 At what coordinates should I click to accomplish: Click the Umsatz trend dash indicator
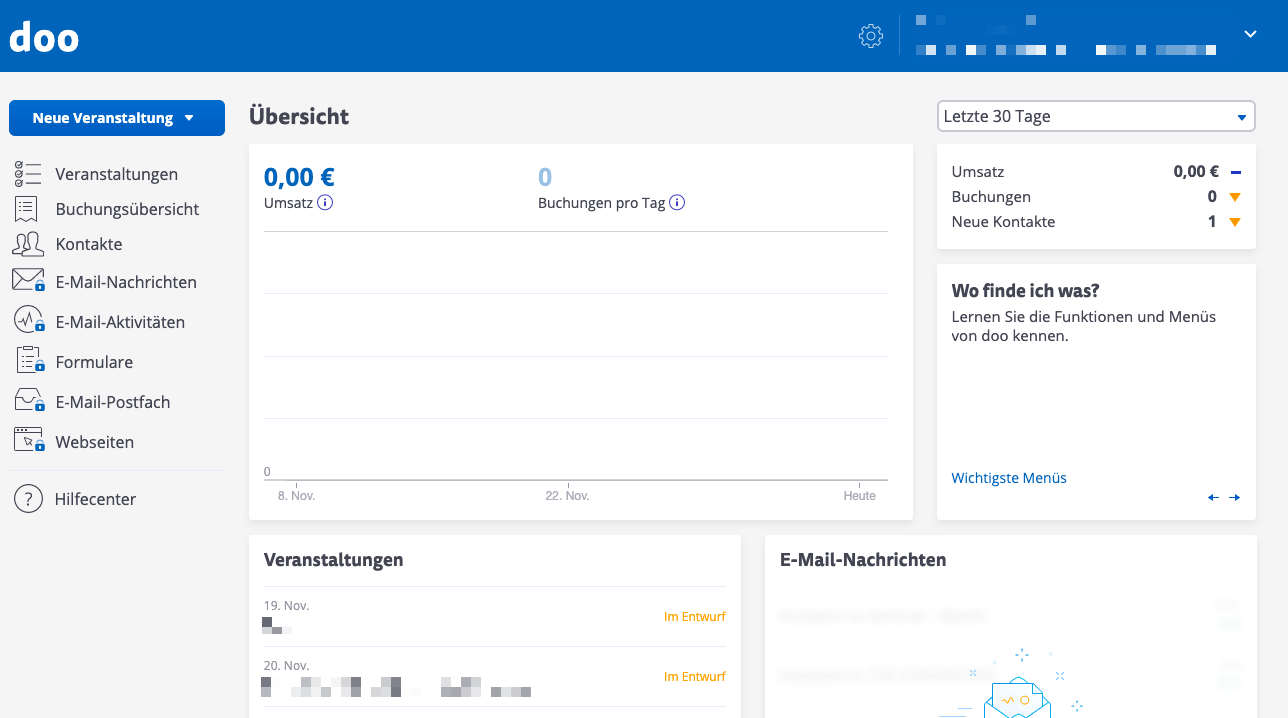pos(1236,172)
